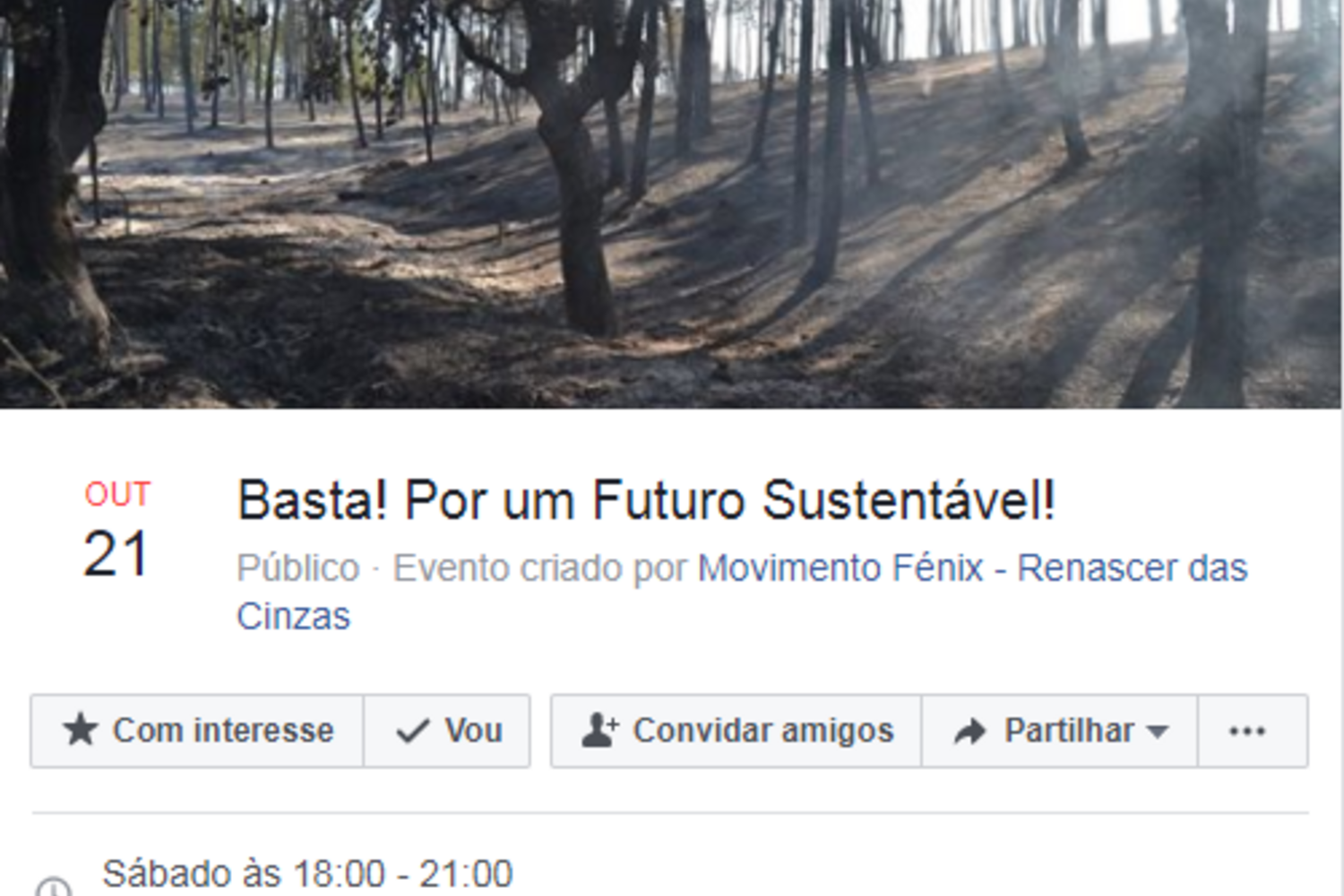Select Convidar amigos button

tap(737, 731)
